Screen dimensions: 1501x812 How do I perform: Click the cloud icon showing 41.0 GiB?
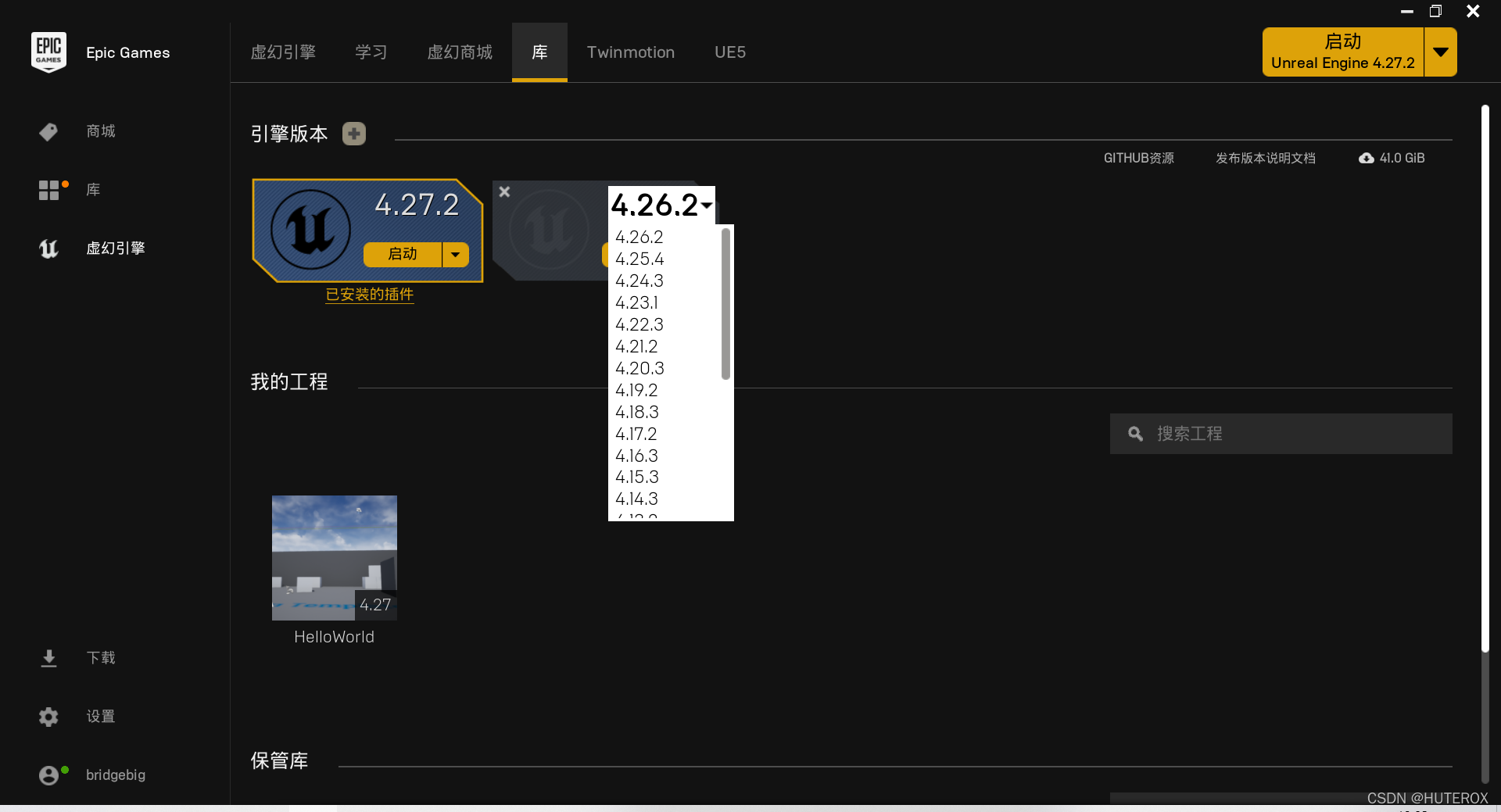1366,158
